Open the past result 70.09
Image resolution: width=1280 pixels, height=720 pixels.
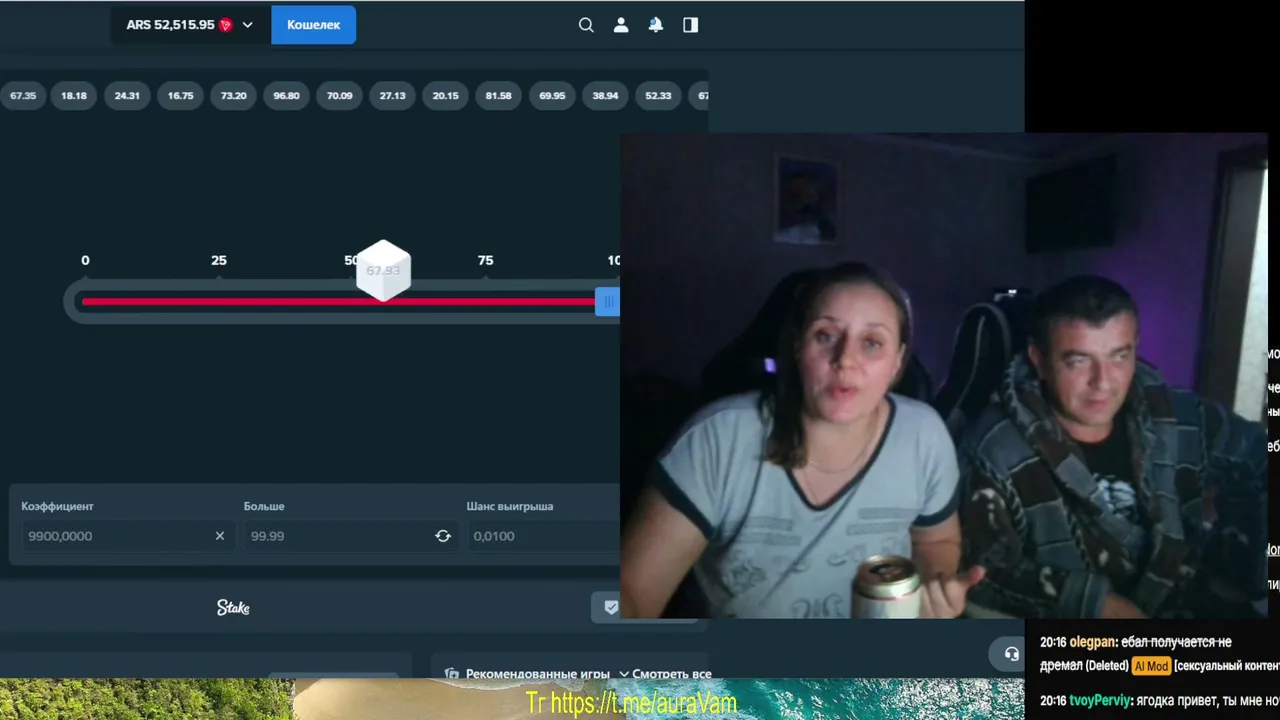tap(340, 96)
